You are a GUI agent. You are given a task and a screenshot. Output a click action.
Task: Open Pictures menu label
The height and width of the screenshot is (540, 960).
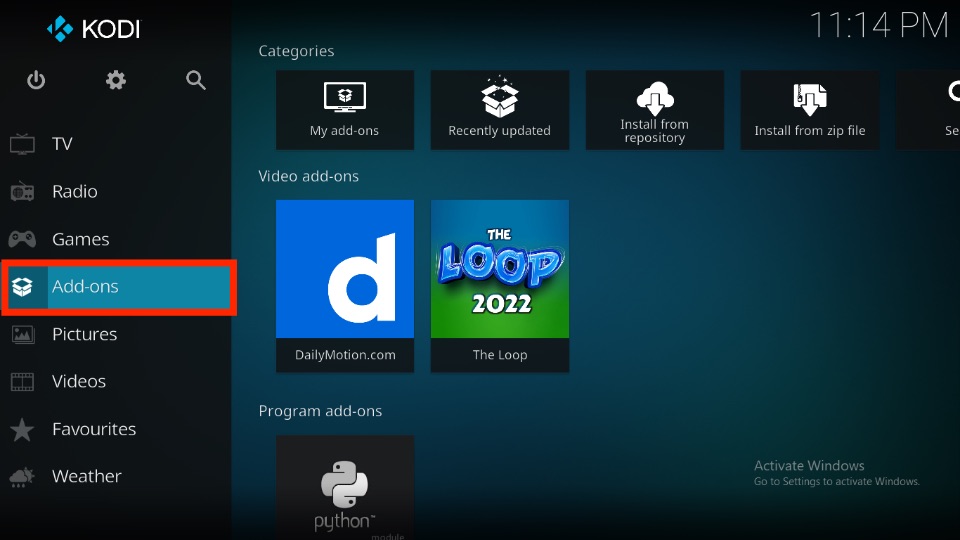click(x=84, y=334)
